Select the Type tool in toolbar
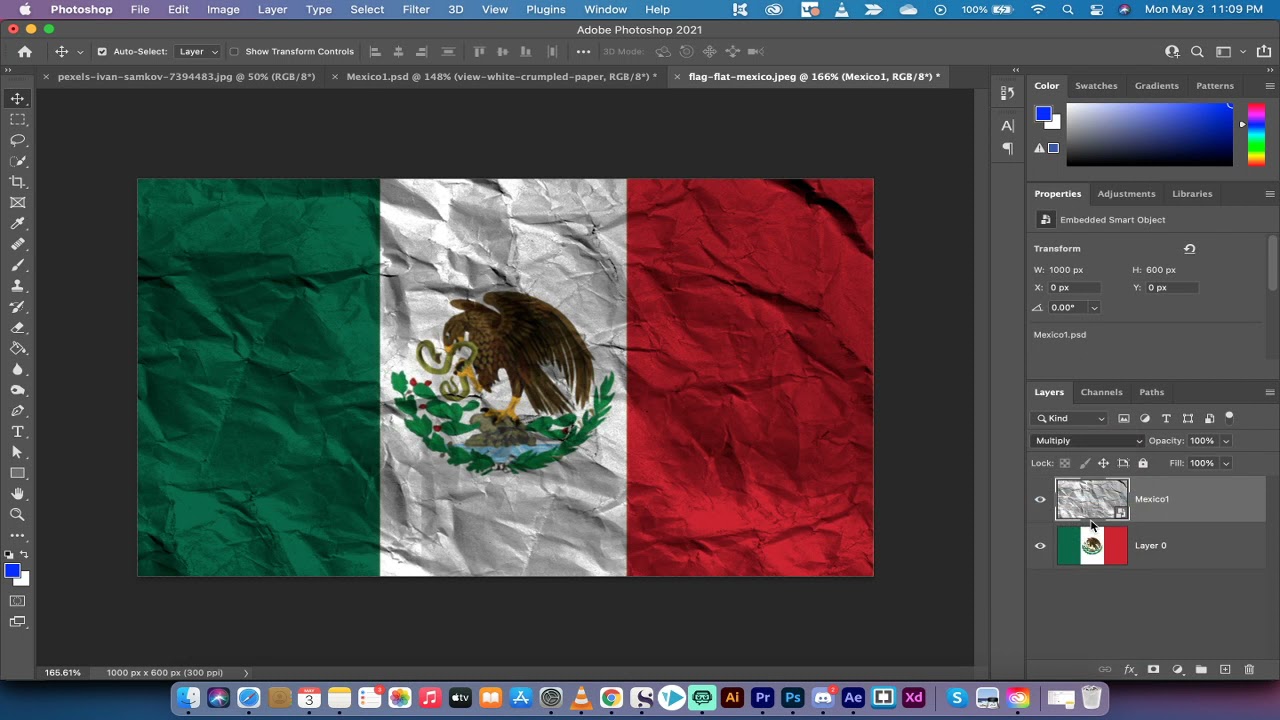This screenshot has height=720, width=1280. pyautogui.click(x=17, y=431)
